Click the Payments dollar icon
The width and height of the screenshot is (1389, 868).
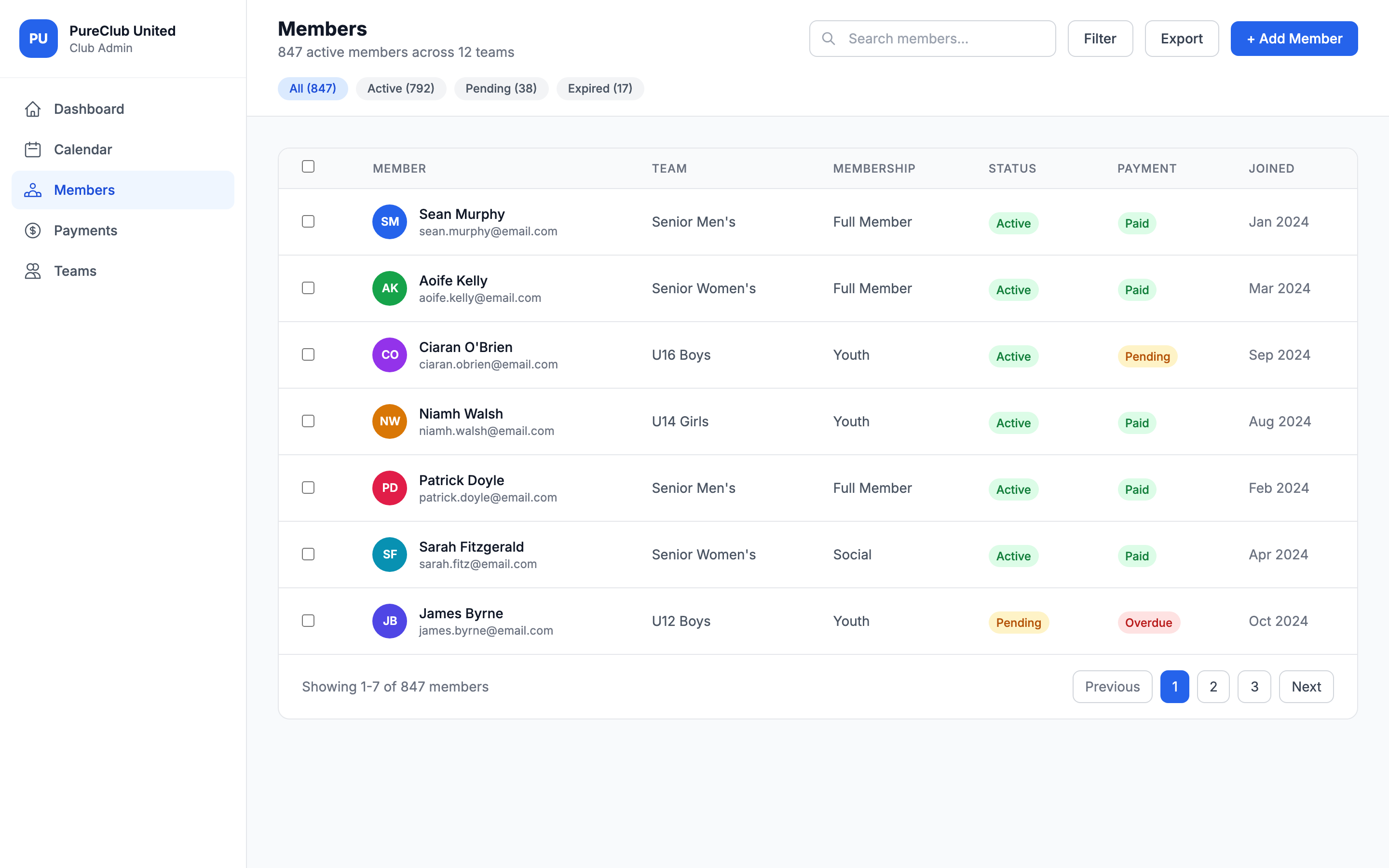tap(33, 230)
